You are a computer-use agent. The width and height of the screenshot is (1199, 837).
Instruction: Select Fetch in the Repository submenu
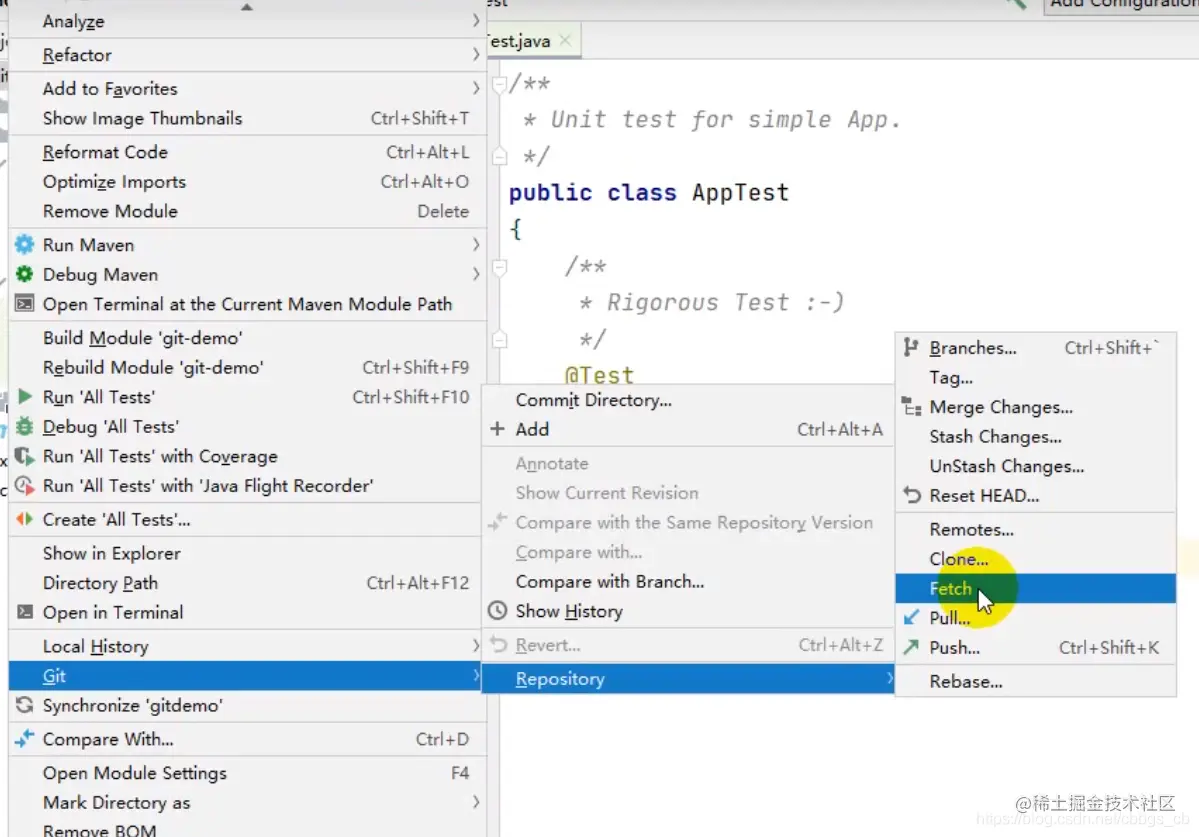coord(1035,589)
